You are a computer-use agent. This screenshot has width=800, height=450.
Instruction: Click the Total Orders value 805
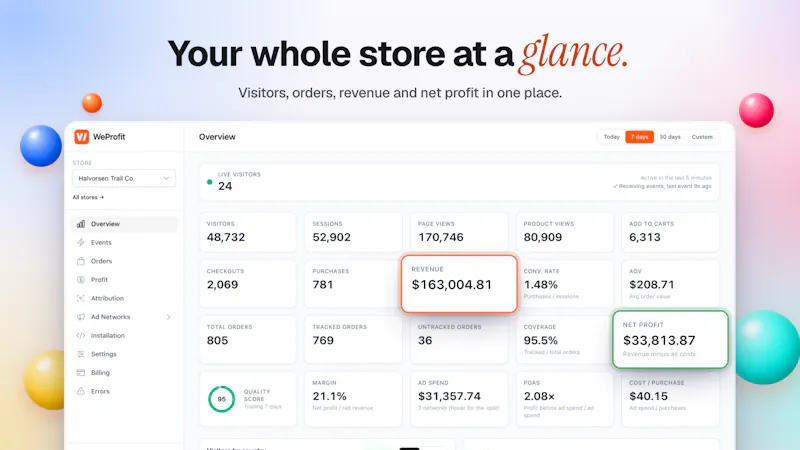click(x=217, y=340)
